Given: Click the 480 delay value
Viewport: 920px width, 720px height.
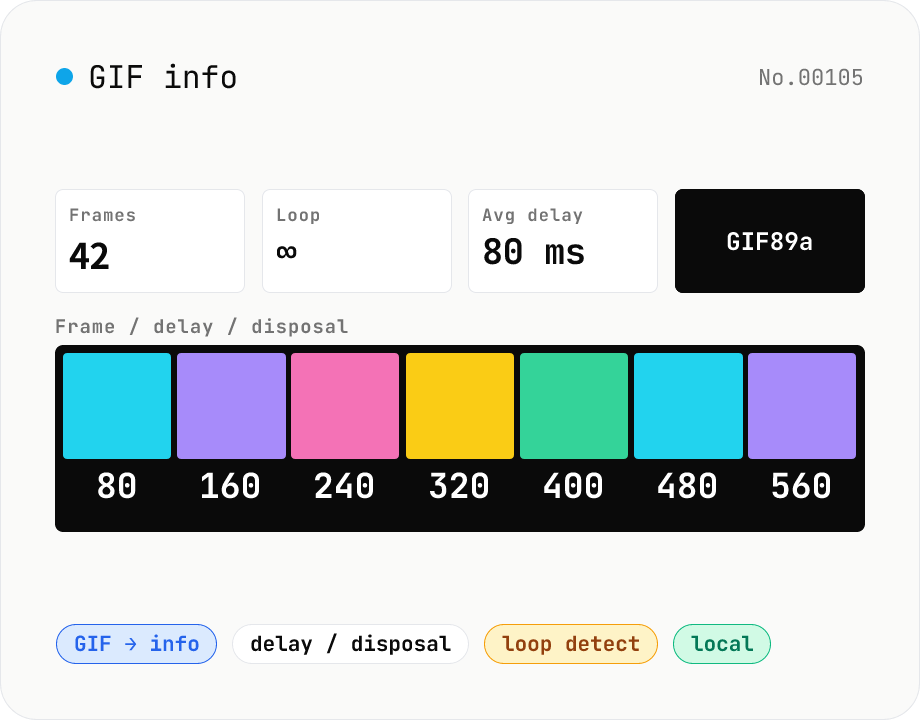Looking at the screenshot, I should (x=688, y=486).
